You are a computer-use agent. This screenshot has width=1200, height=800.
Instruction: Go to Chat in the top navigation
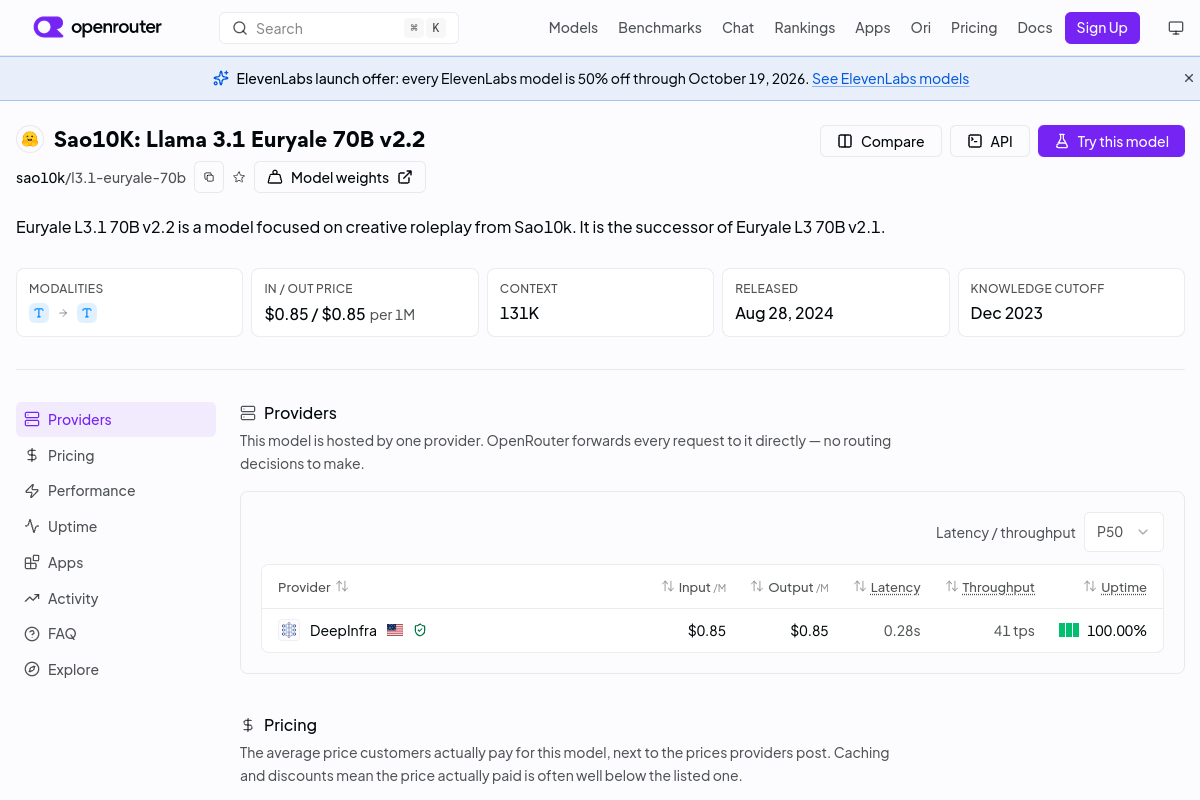pyautogui.click(x=738, y=28)
